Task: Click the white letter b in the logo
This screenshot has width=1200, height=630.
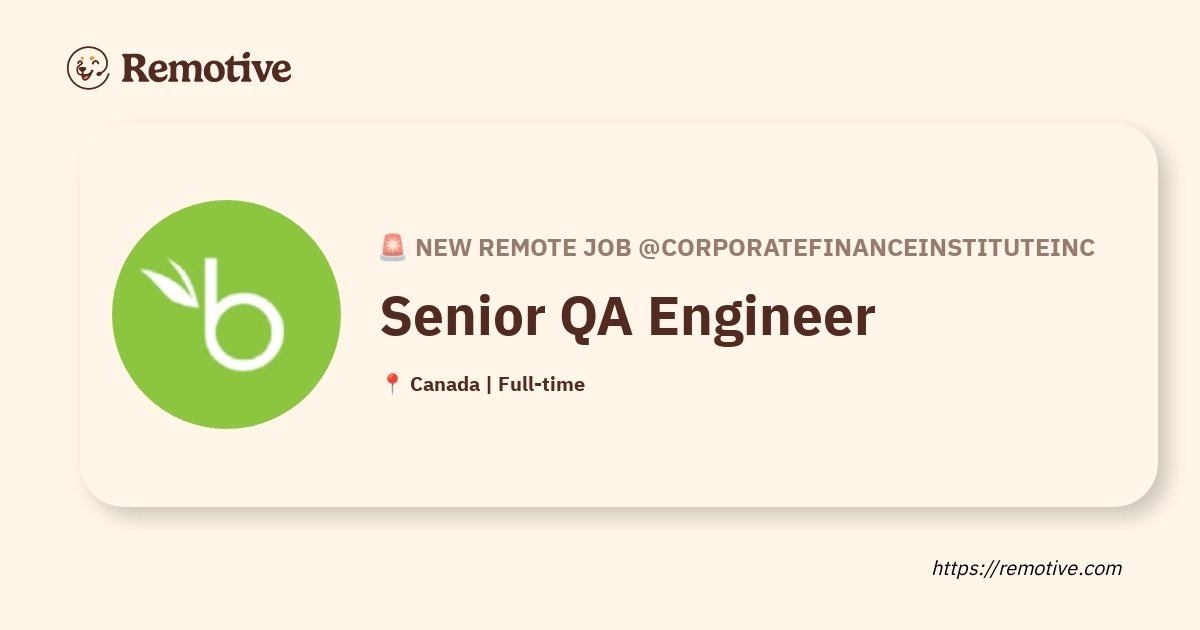Action: 239,312
